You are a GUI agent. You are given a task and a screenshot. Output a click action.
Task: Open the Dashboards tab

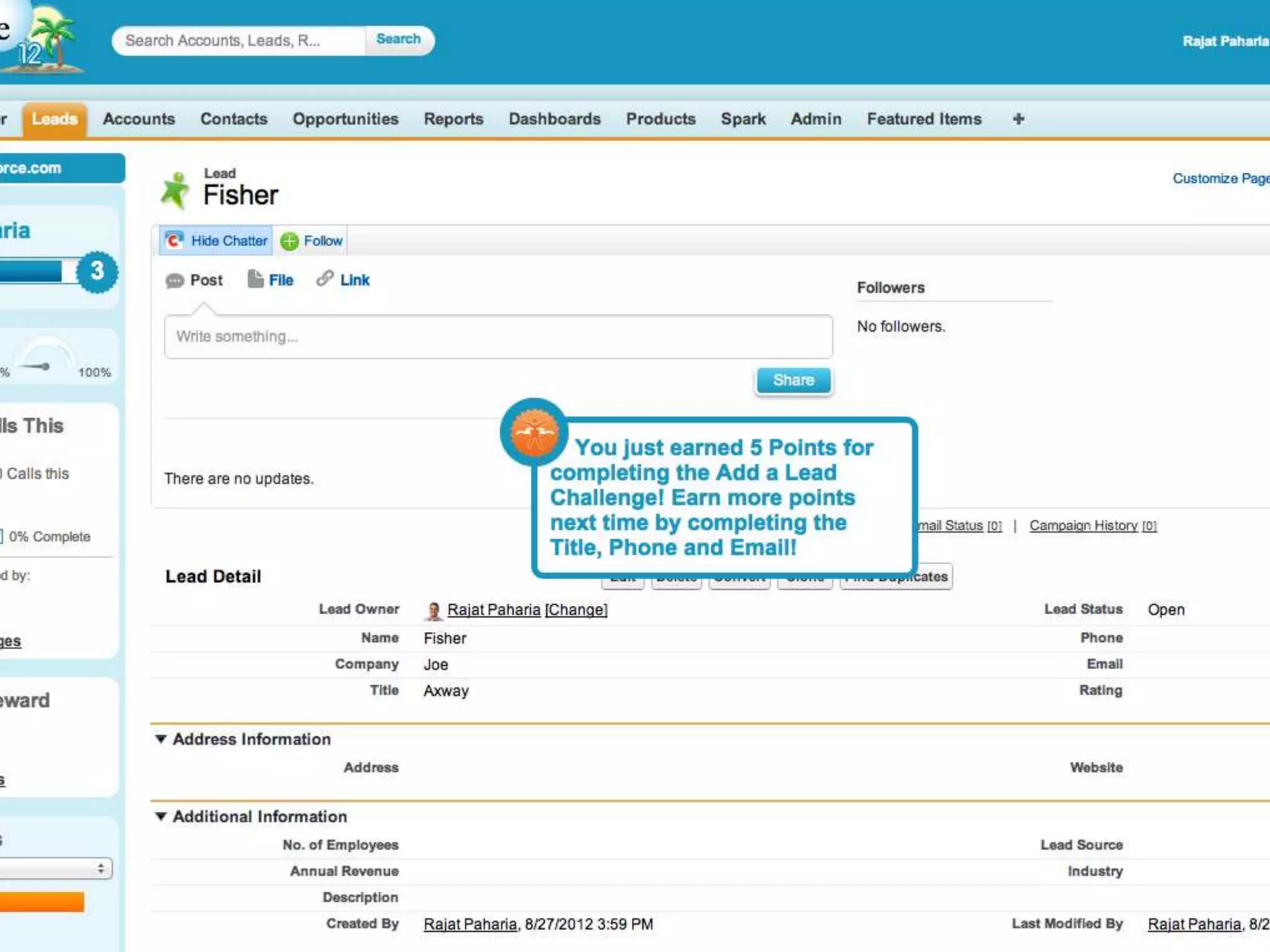tap(554, 119)
